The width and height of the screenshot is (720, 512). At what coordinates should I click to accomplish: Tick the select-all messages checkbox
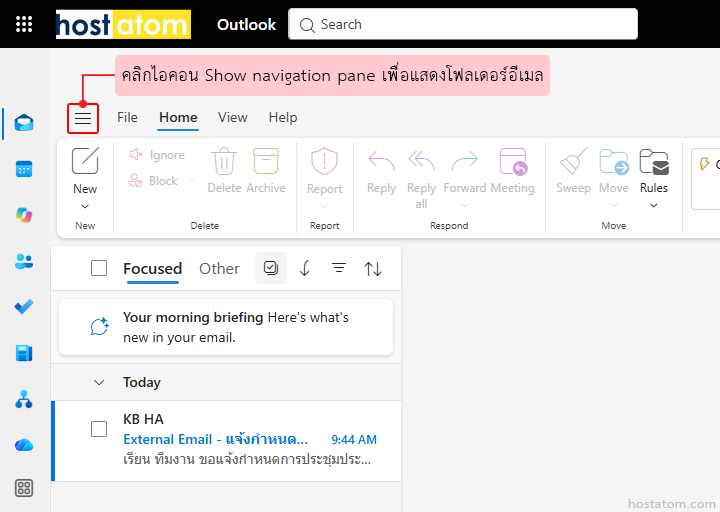(99, 268)
